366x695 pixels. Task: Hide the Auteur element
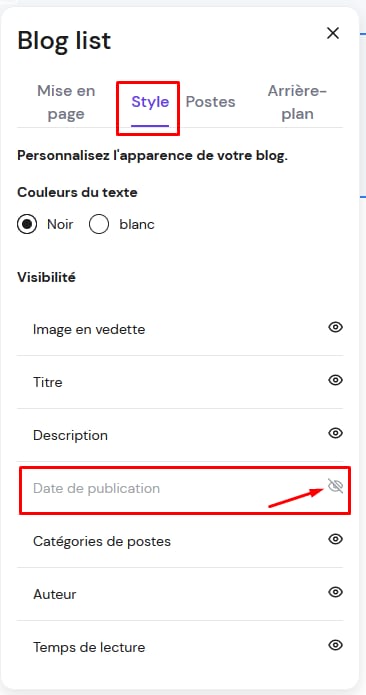click(335, 592)
